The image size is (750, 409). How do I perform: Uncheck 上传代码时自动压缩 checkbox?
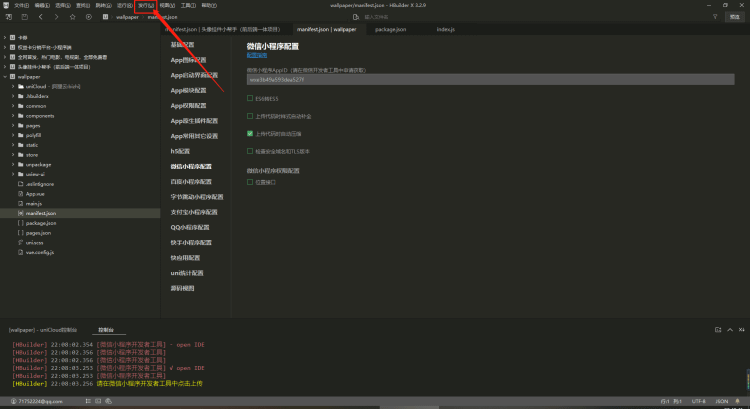coord(250,133)
